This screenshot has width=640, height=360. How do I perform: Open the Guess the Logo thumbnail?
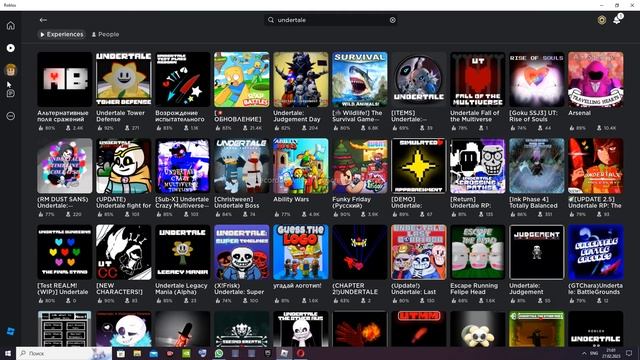301,252
